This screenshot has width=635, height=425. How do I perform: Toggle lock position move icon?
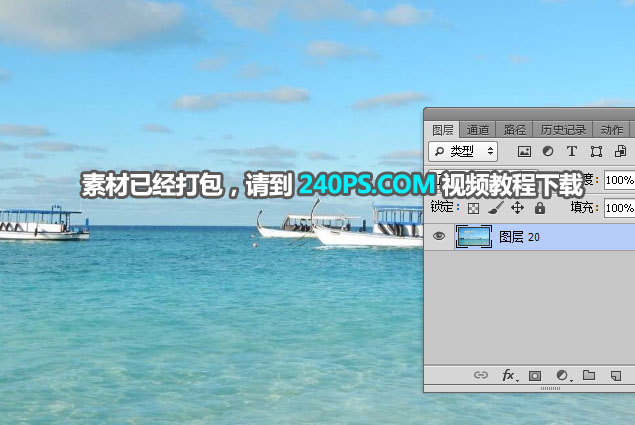(x=517, y=208)
